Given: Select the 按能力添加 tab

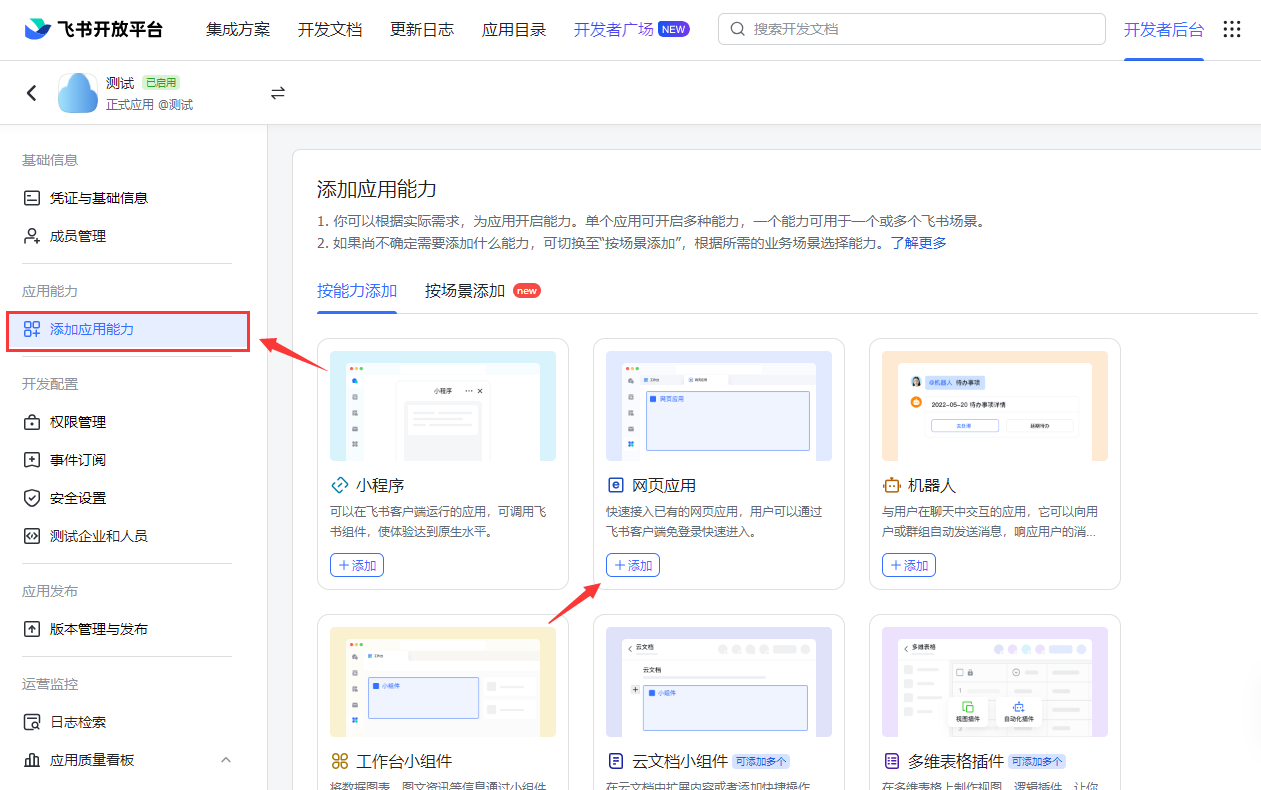Looking at the screenshot, I should (357, 291).
